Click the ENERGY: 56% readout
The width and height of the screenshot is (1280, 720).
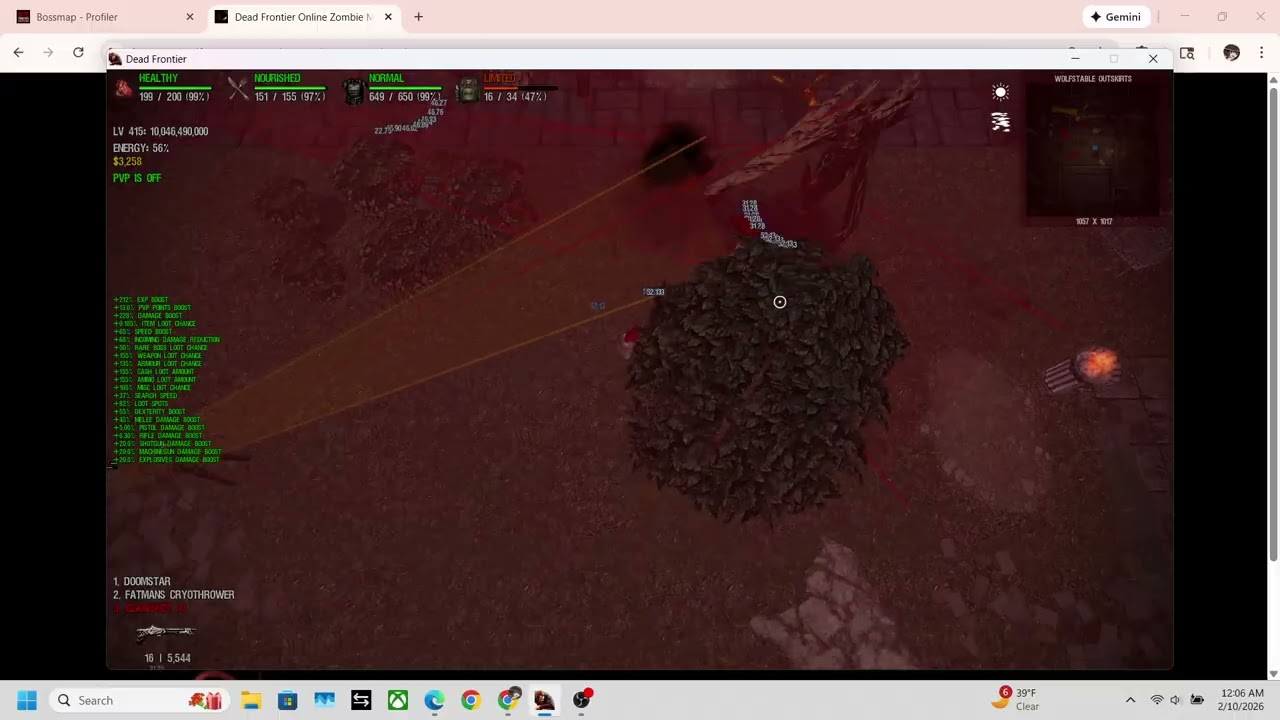click(141, 148)
